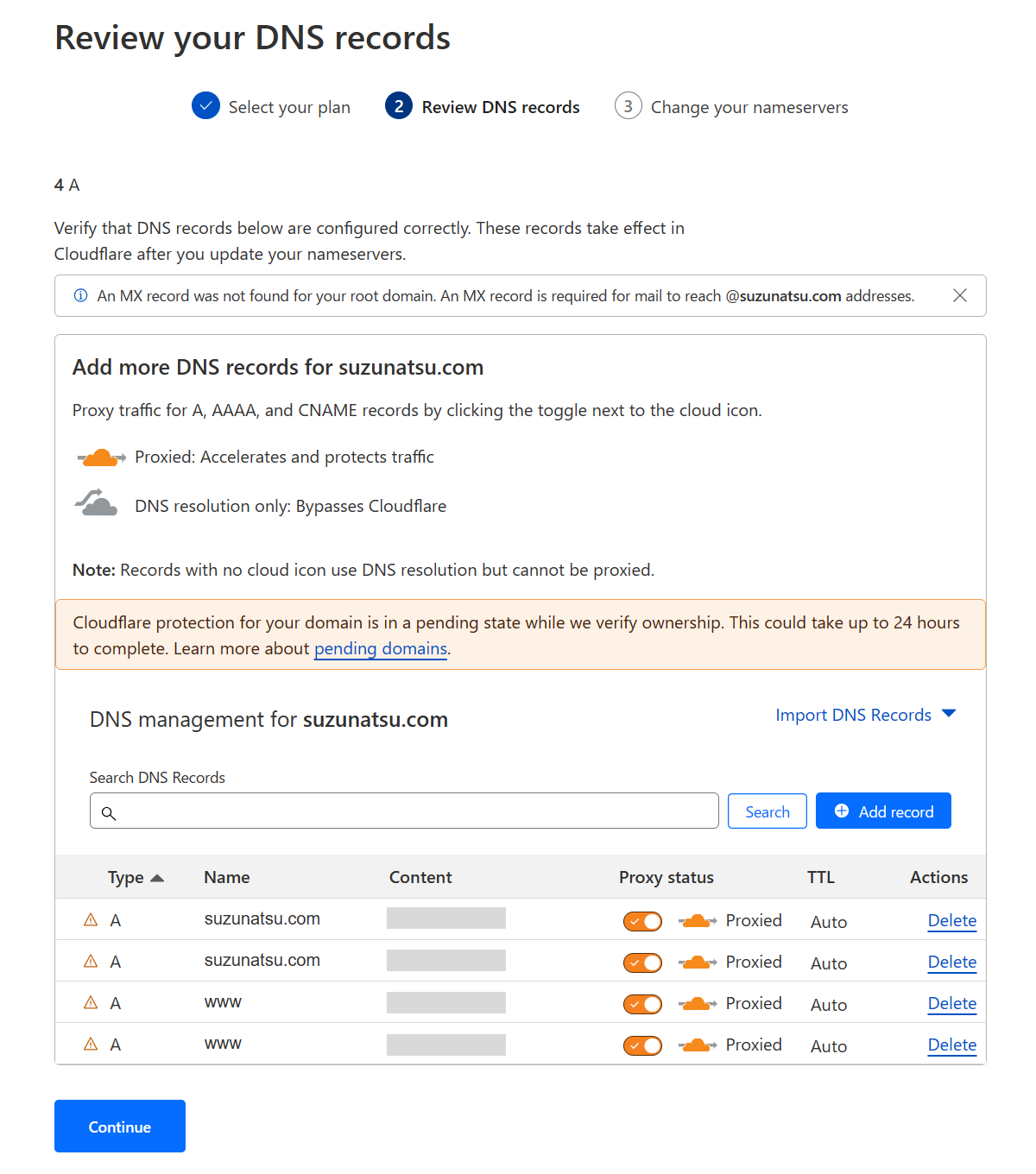Click the Actions column header
1036x1174 pixels.
pos(939,877)
